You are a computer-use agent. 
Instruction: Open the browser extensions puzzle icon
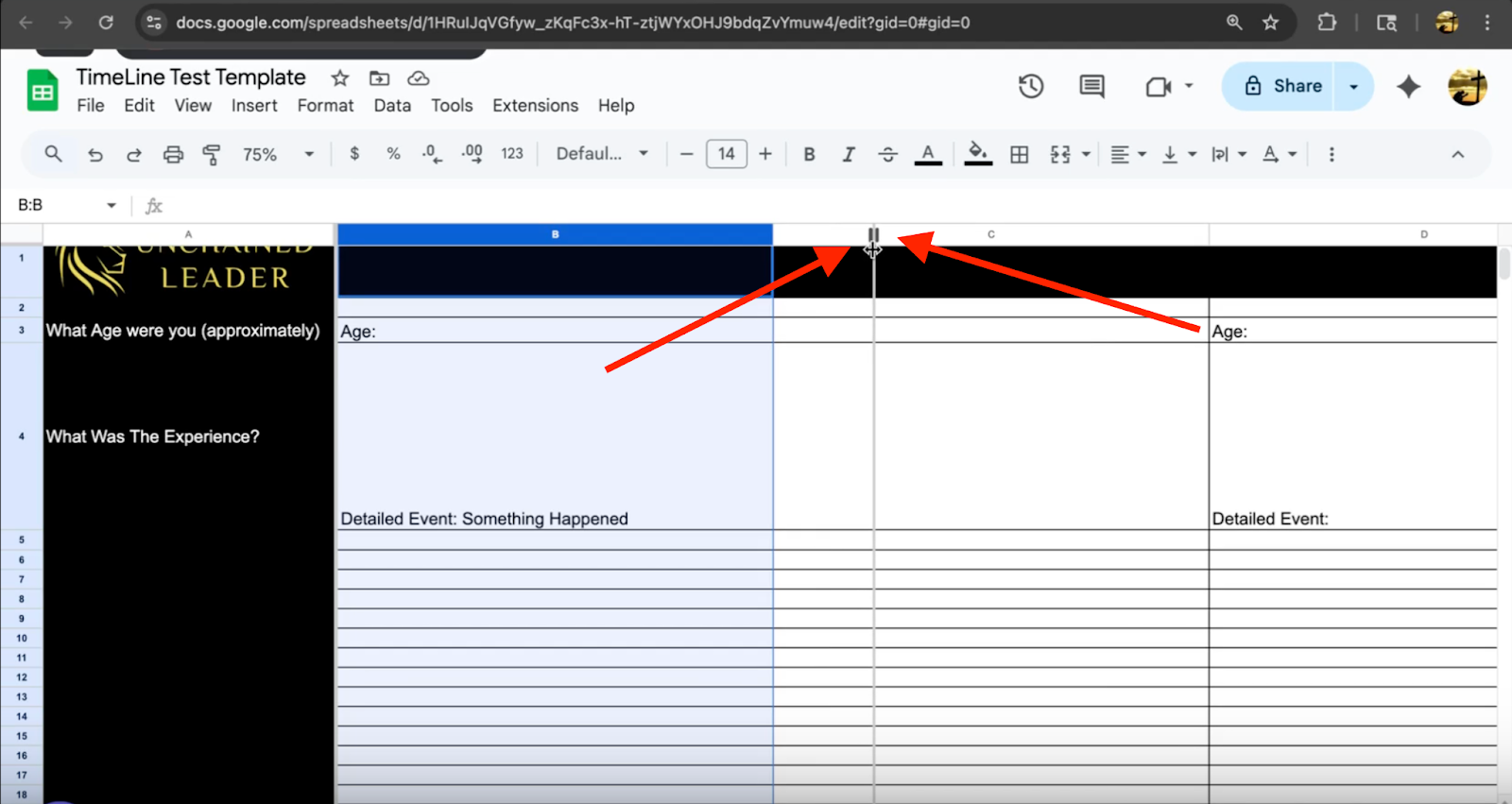pos(1327,23)
